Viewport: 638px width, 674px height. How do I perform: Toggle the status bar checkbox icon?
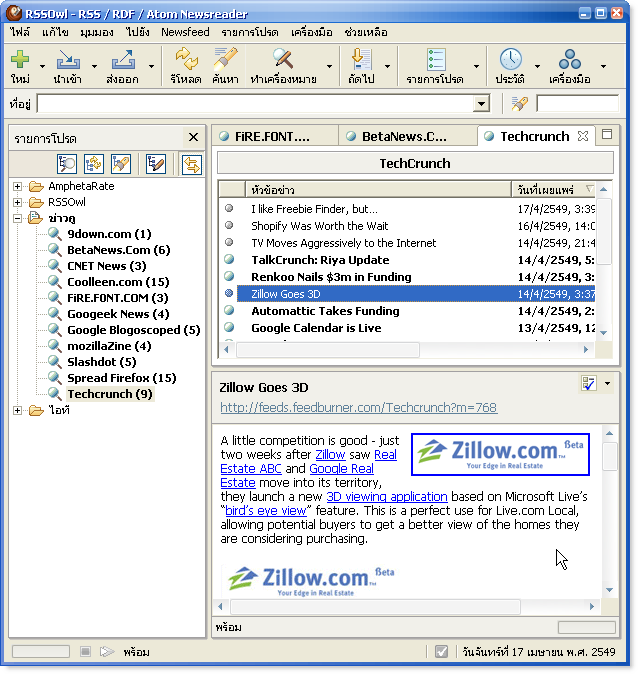click(442, 652)
